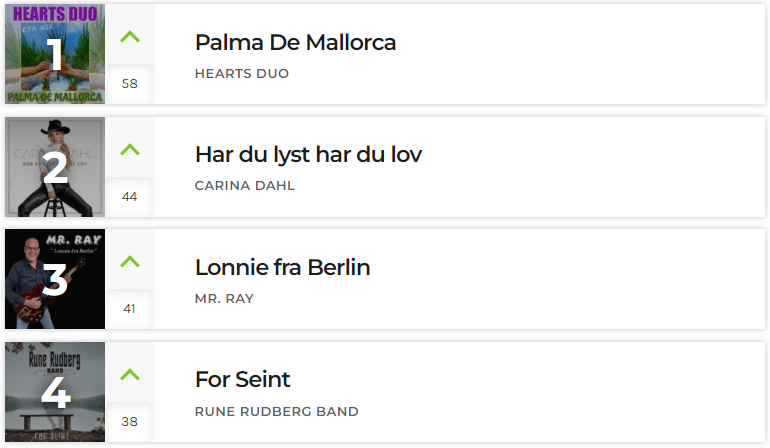Open the Carina Dahl album cover ranked 2
The height and width of the screenshot is (448, 770).
pos(55,167)
